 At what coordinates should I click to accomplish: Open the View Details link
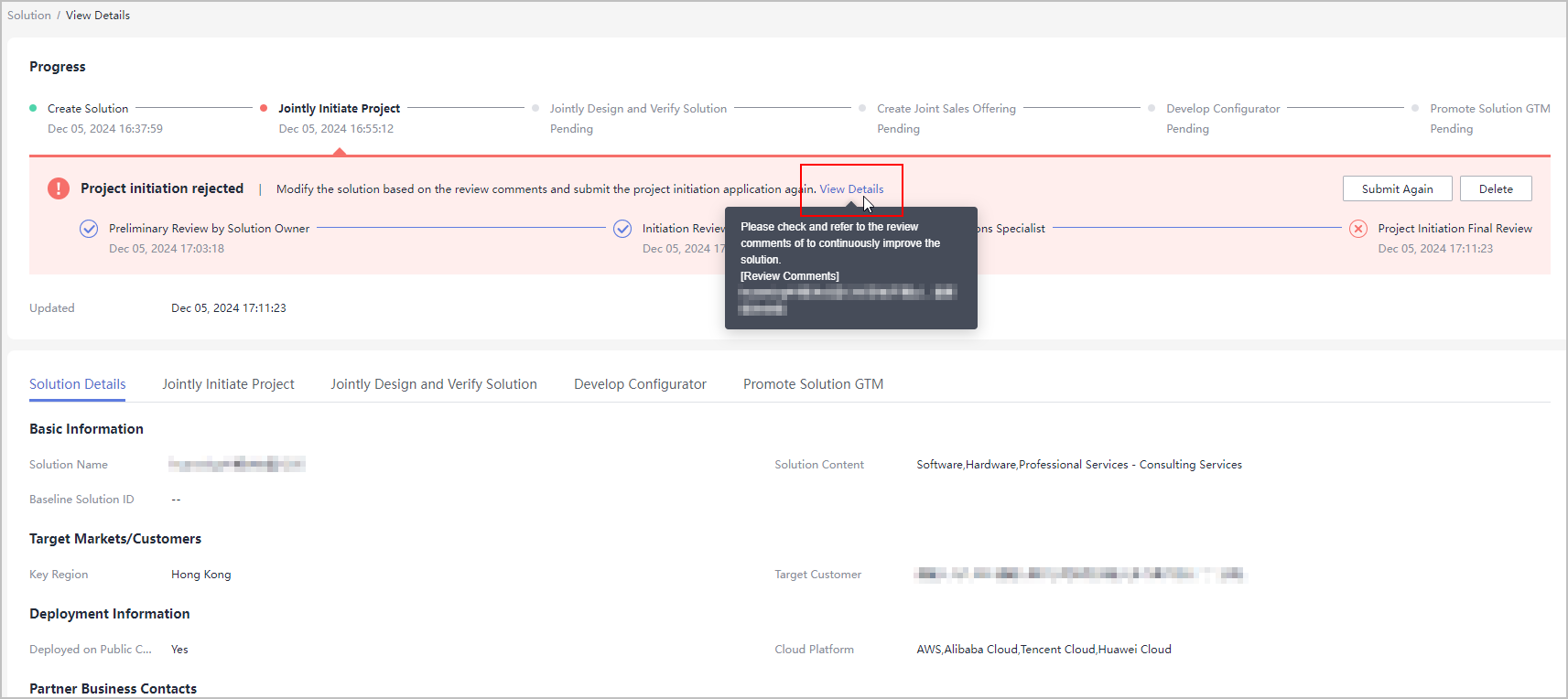tap(851, 189)
